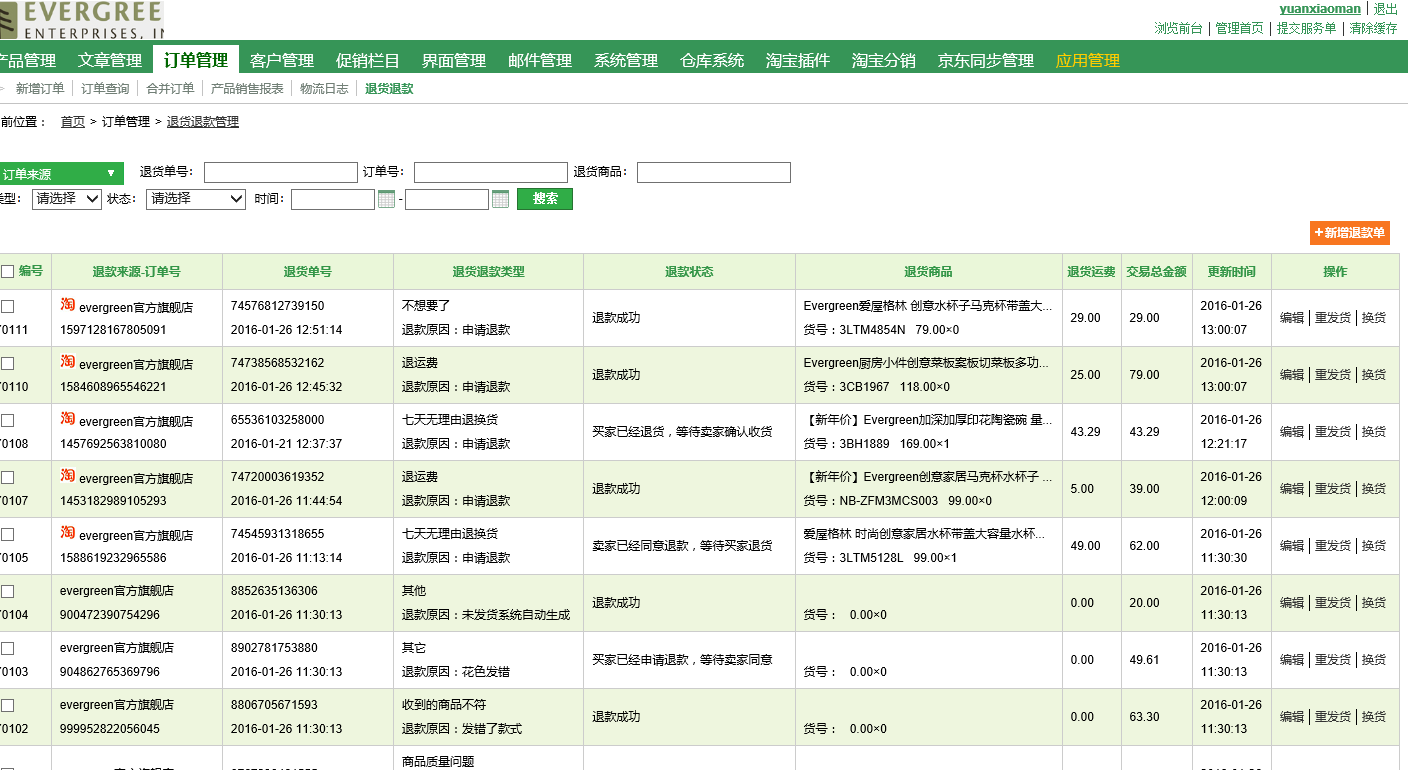Screen dimensions: 1408x770
Task: Click the Taobao icon in order 1584608965546221 row
Action: pos(68,362)
